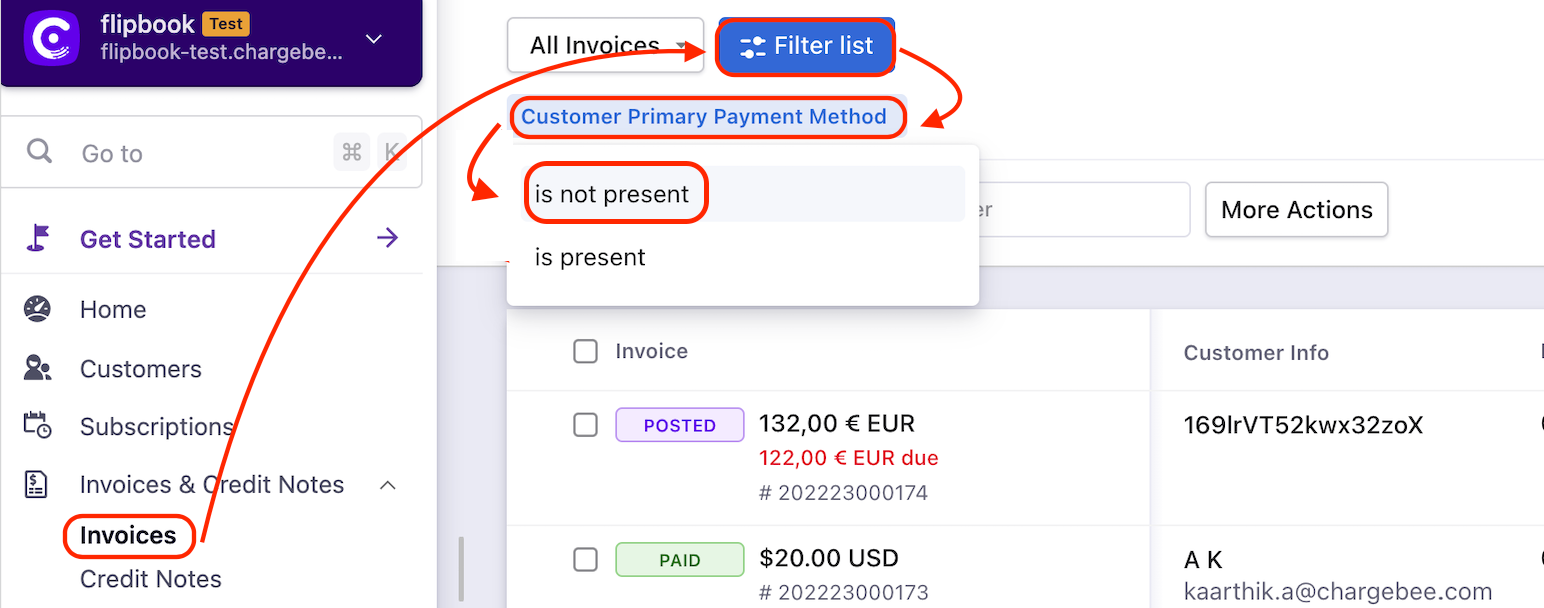Check the 132,00 € EUR invoice checkbox
The image size is (1544, 608).
[x=585, y=425]
